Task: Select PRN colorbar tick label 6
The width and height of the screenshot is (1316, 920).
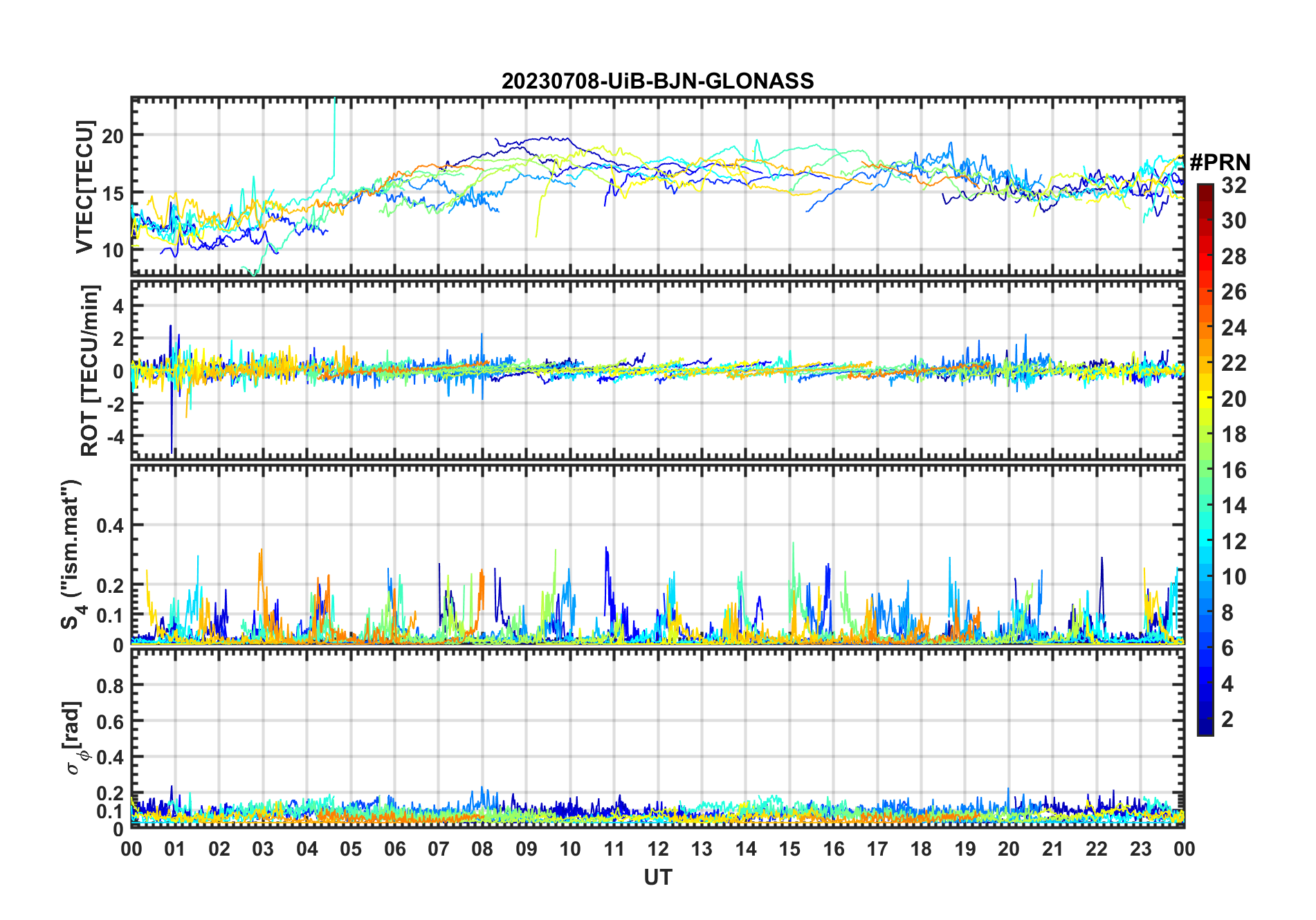Action: (x=1227, y=648)
